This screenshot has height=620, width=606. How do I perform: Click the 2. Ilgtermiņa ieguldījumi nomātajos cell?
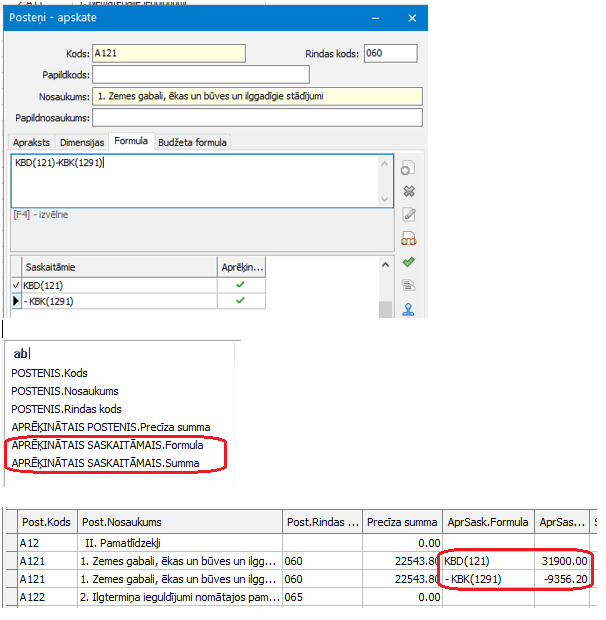coord(180,597)
